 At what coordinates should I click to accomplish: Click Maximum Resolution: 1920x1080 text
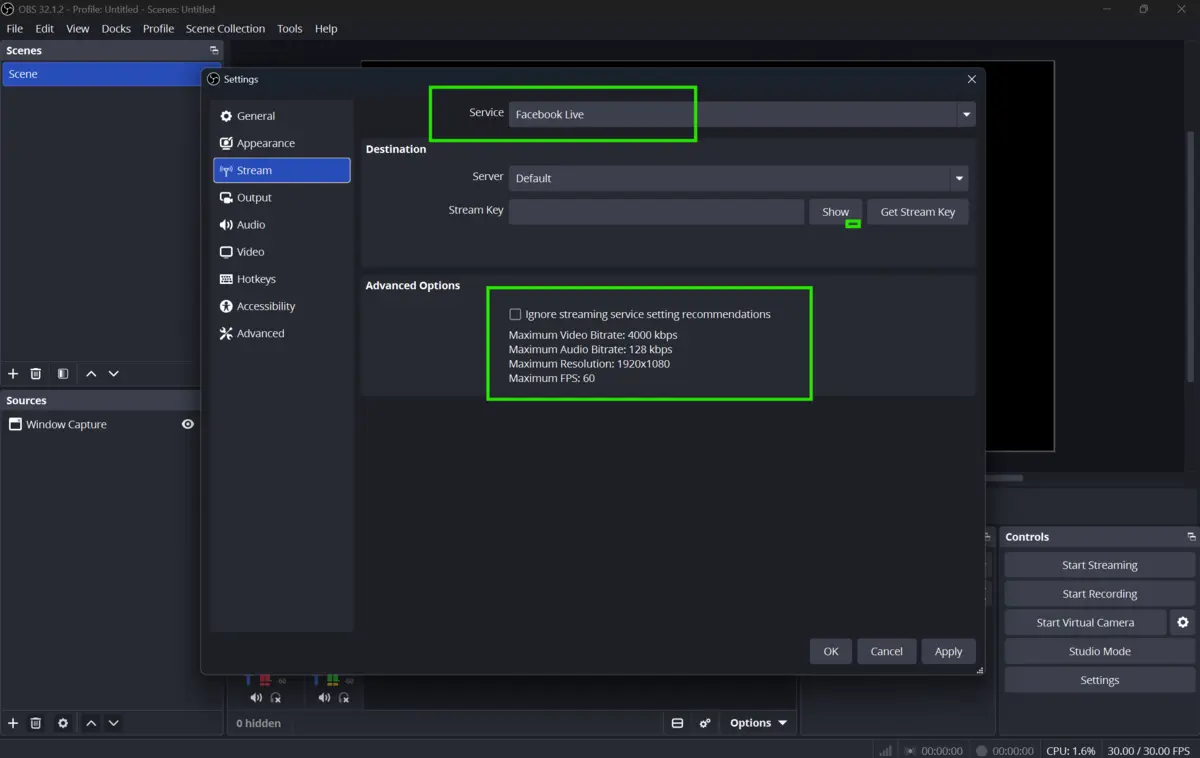click(589, 364)
